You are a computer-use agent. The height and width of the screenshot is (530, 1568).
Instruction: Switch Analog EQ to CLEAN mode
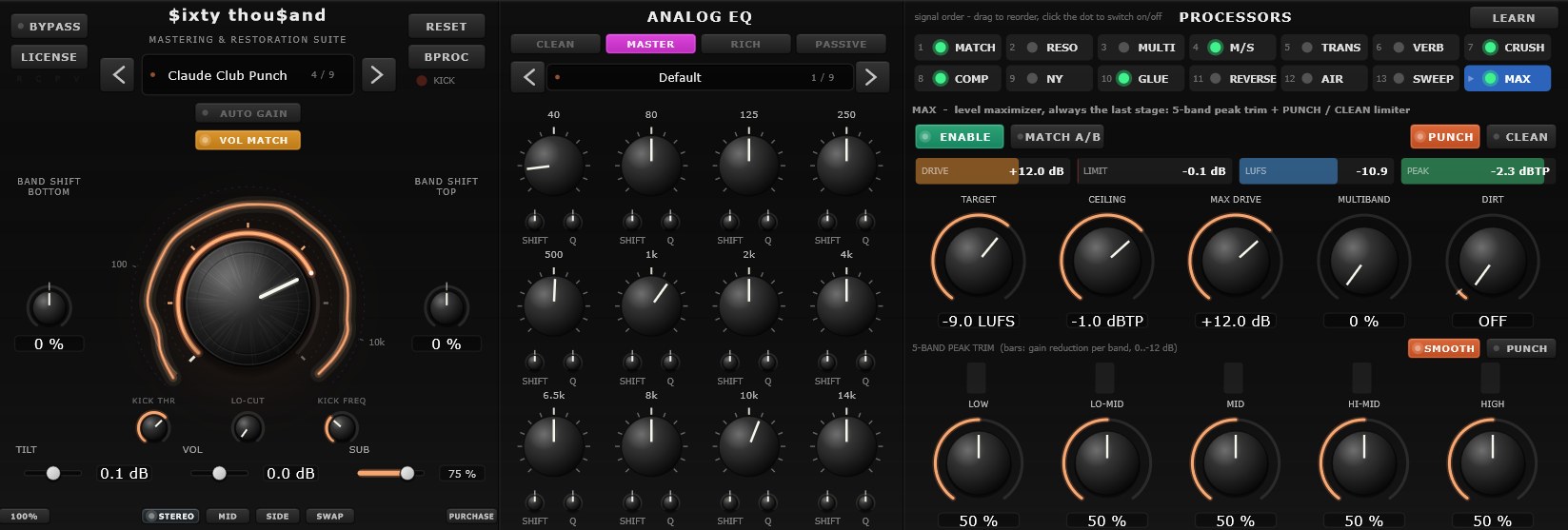(555, 44)
